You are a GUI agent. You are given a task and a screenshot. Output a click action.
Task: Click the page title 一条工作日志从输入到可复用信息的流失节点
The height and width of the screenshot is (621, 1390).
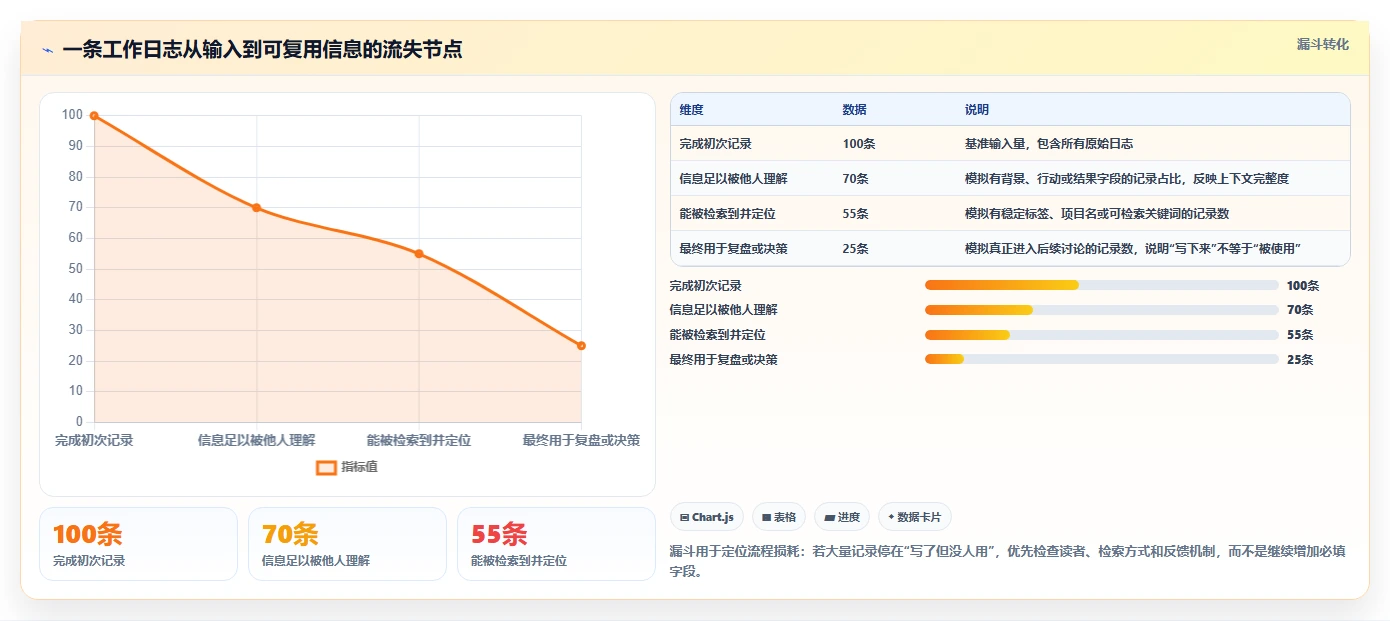coord(262,50)
